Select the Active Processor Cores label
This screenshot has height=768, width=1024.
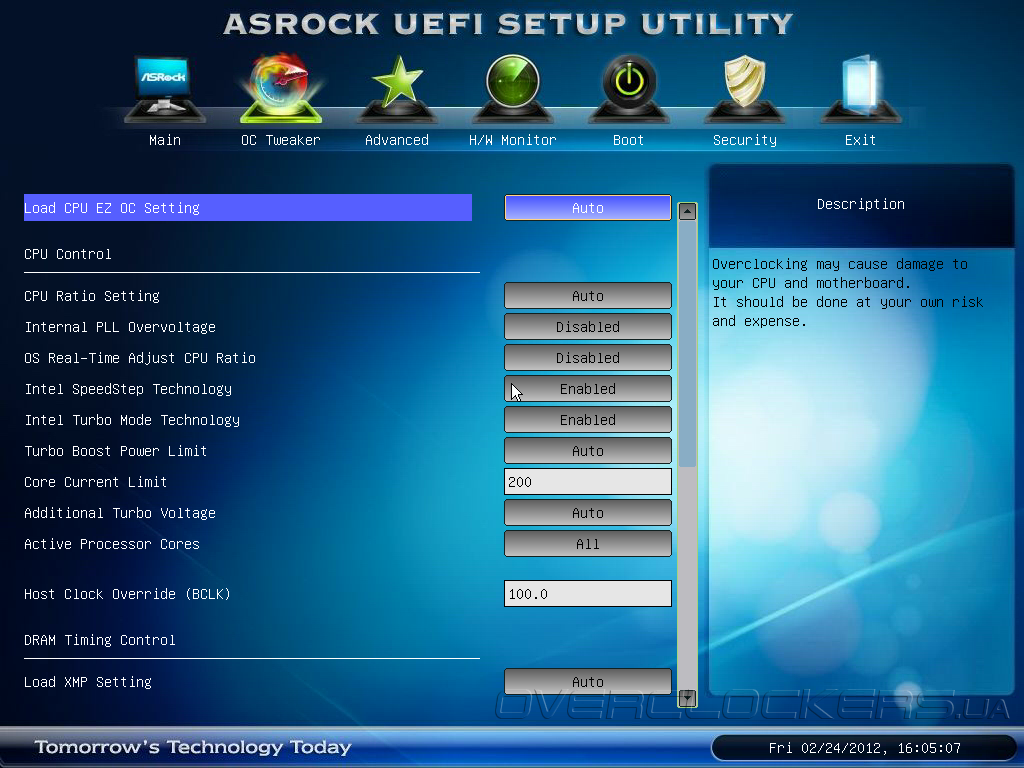click(x=112, y=544)
